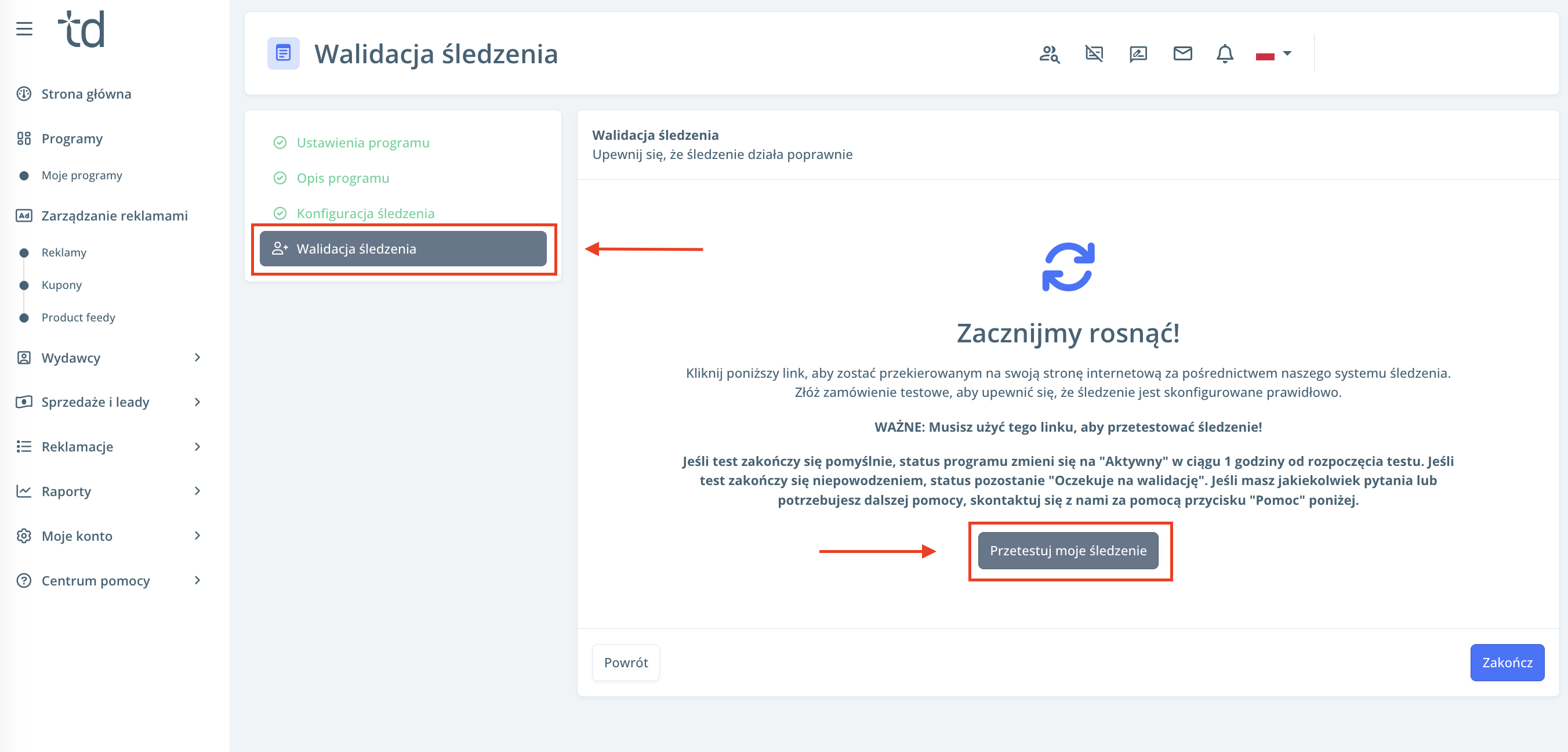Click the Zacznijmy rosnąć! heading
This screenshot has height=752, width=1568.
(1068, 333)
